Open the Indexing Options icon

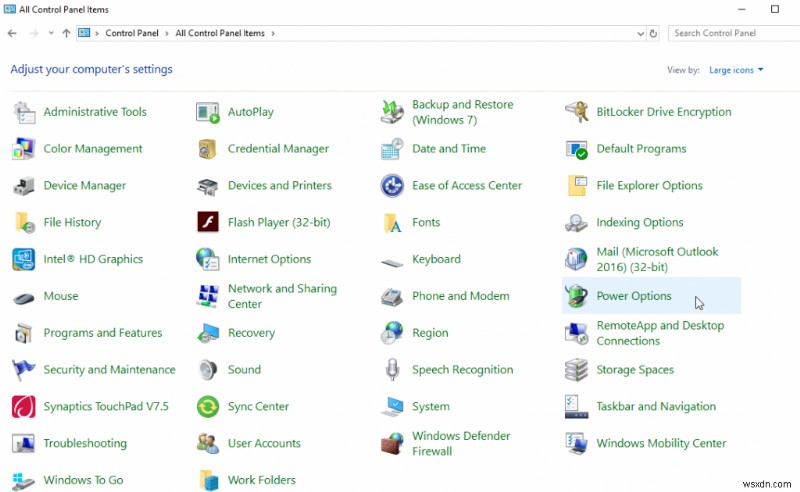coord(577,223)
